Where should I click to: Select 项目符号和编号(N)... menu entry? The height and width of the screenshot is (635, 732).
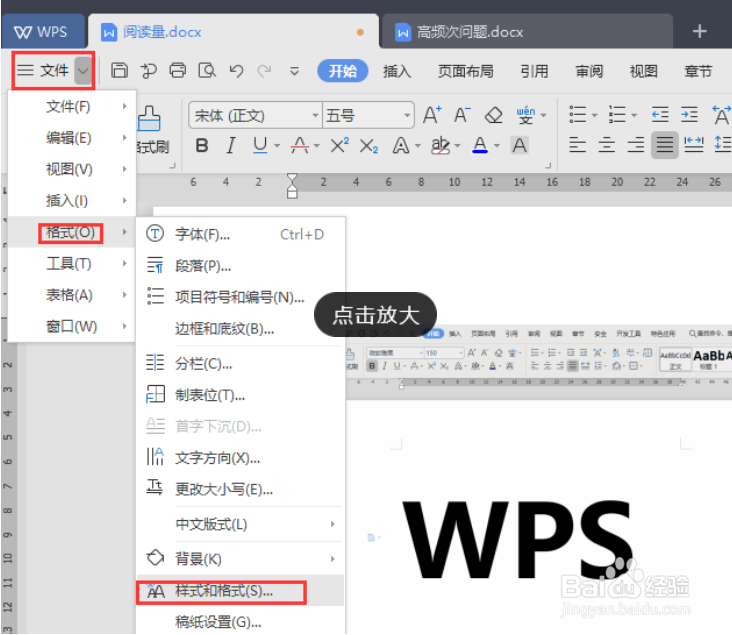coord(241,297)
